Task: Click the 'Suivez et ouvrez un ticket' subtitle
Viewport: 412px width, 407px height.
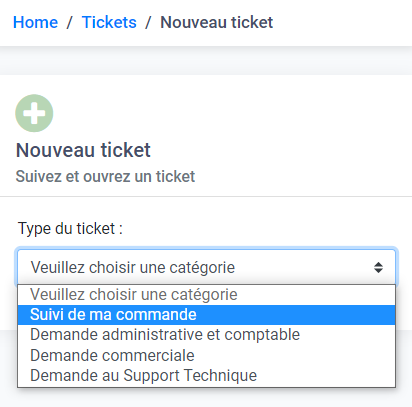Action: (x=105, y=176)
